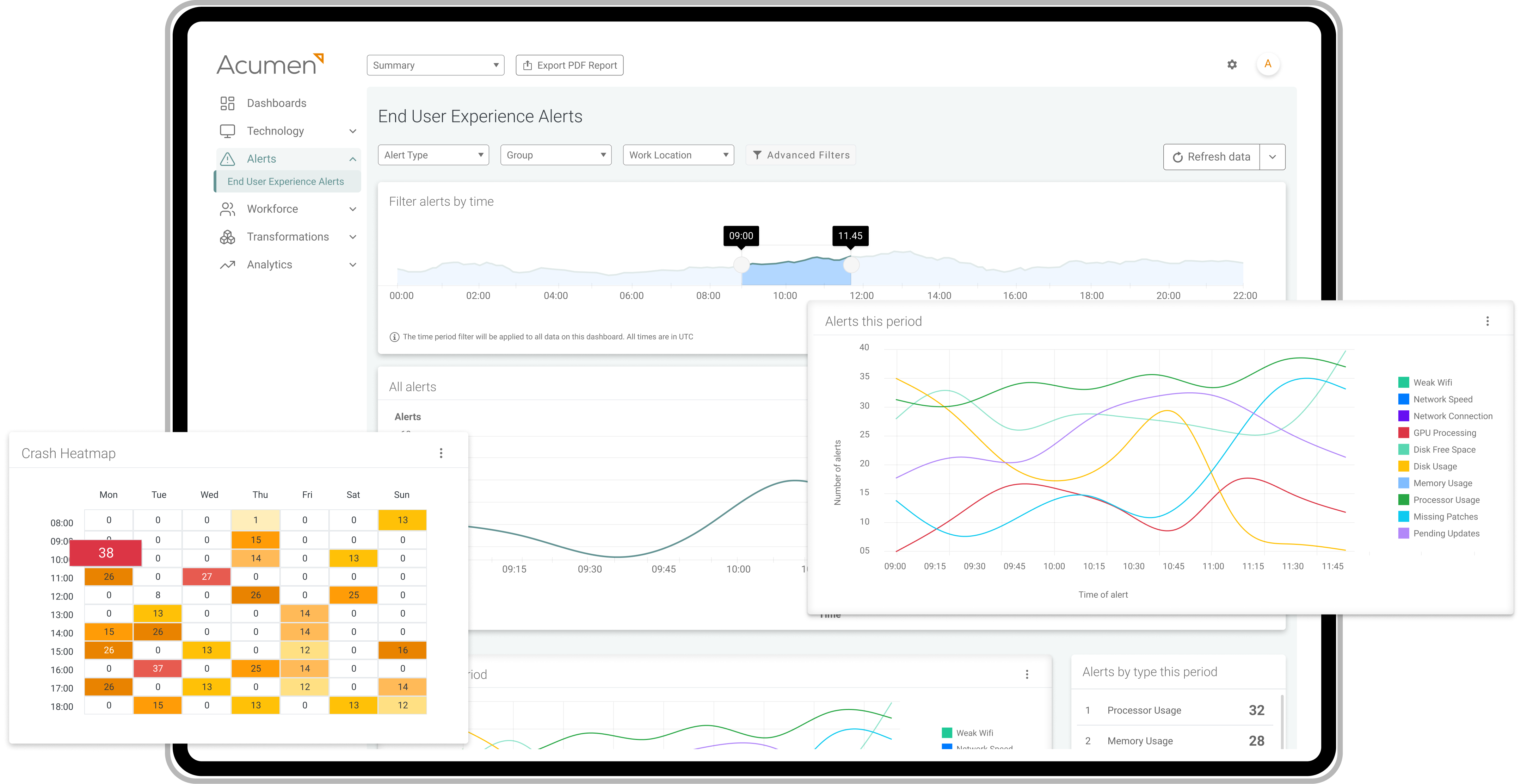Click the alerts by type list scrollbar
This screenshot has width=1527, height=784.
pyautogui.click(x=1282, y=722)
